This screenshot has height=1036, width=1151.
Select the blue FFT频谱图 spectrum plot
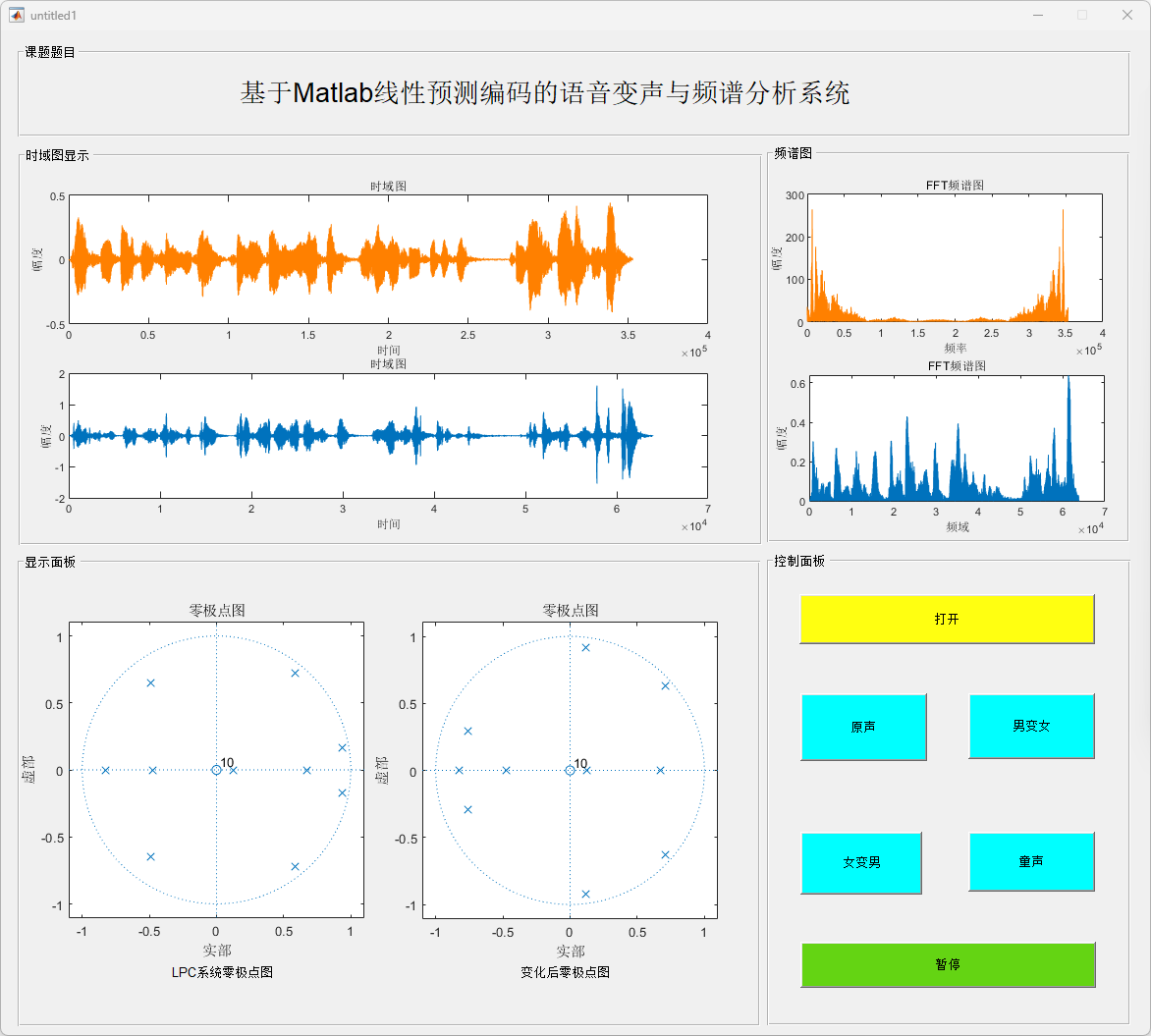point(956,438)
